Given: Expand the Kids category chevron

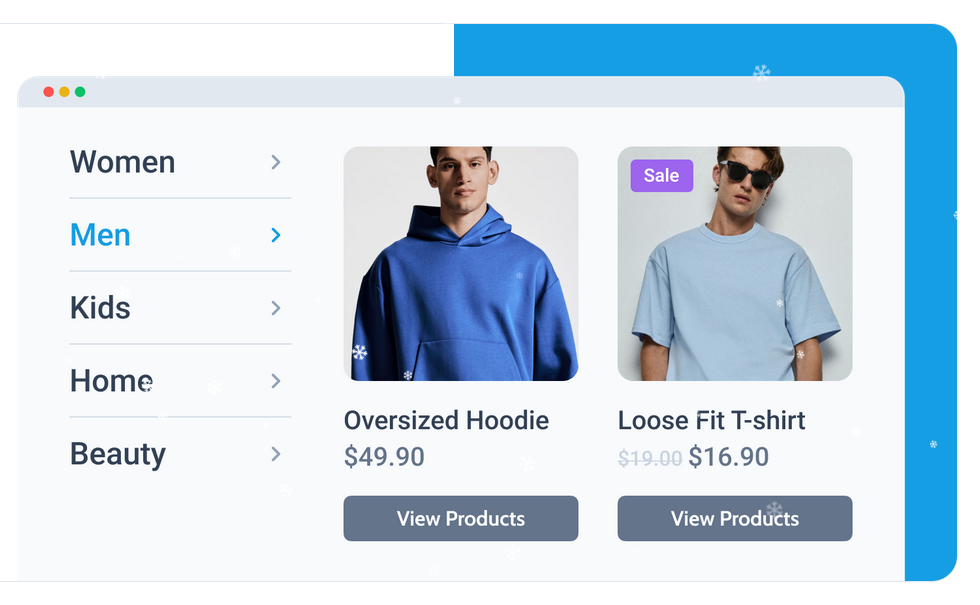Looking at the screenshot, I should coord(276,308).
